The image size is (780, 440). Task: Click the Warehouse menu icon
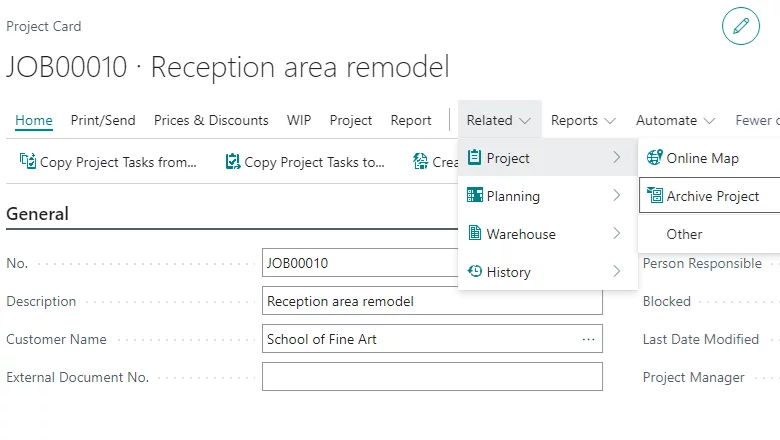[475, 234]
